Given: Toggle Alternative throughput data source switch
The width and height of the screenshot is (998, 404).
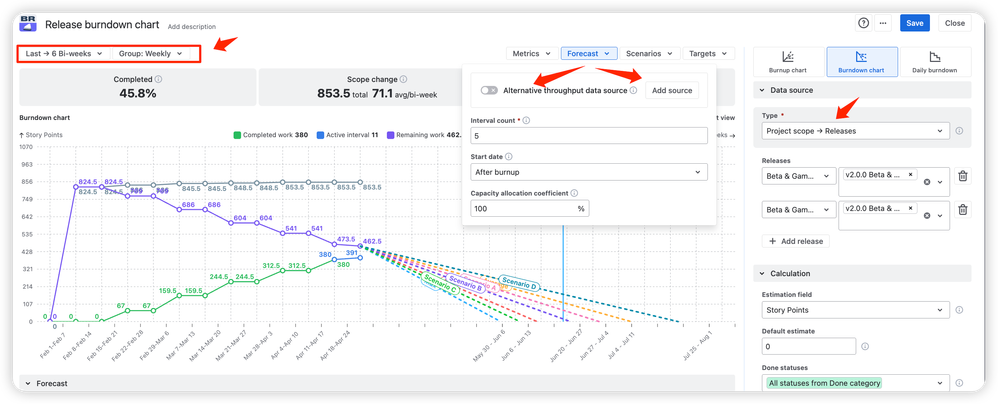Looking at the screenshot, I should click(x=489, y=90).
